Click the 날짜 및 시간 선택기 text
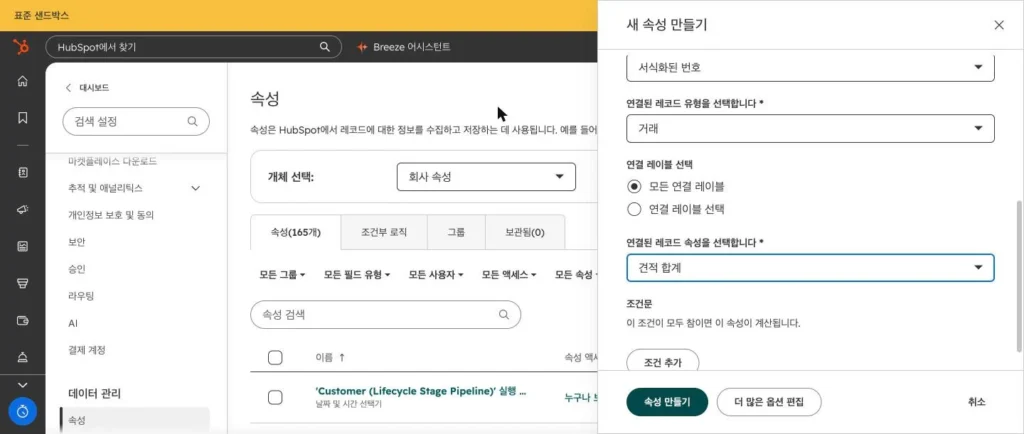 [x=348, y=404]
